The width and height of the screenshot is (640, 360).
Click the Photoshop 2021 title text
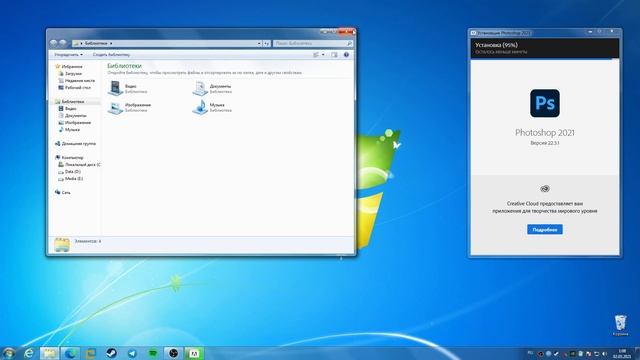coord(544,133)
